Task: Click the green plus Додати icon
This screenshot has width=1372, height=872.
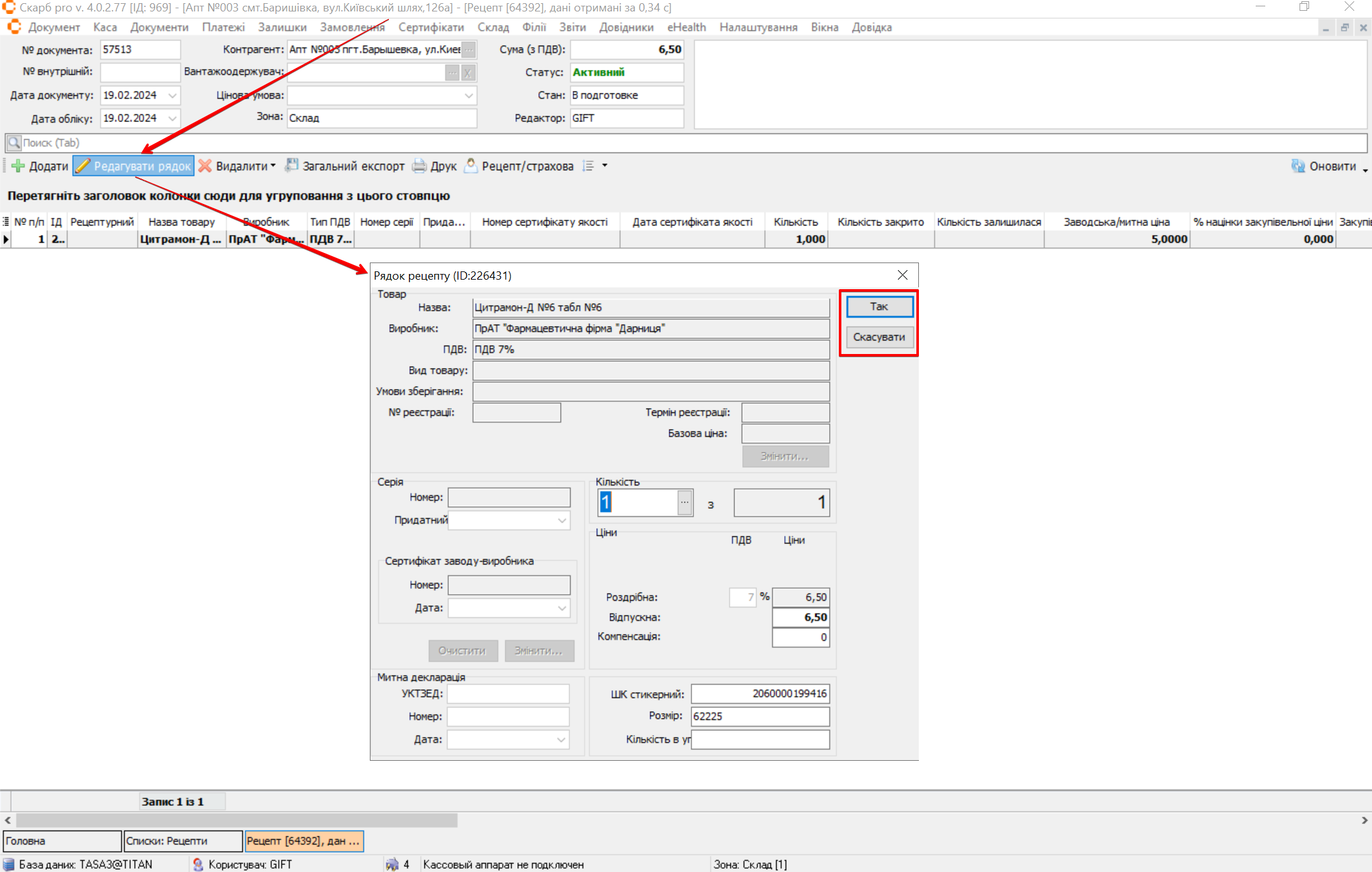Action: click(18, 166)
